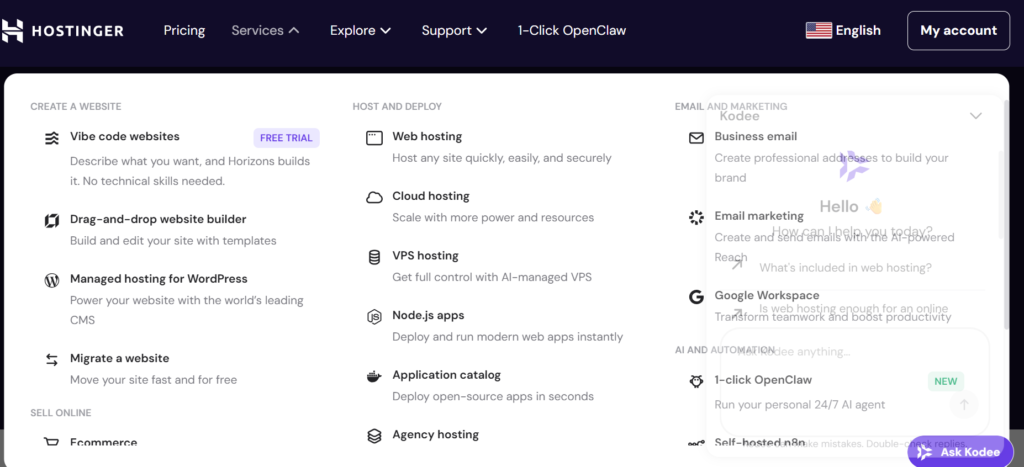This screenshot has height=467, width=1024.
Task: Switch language from English
Action: click(x=843, y=30)
